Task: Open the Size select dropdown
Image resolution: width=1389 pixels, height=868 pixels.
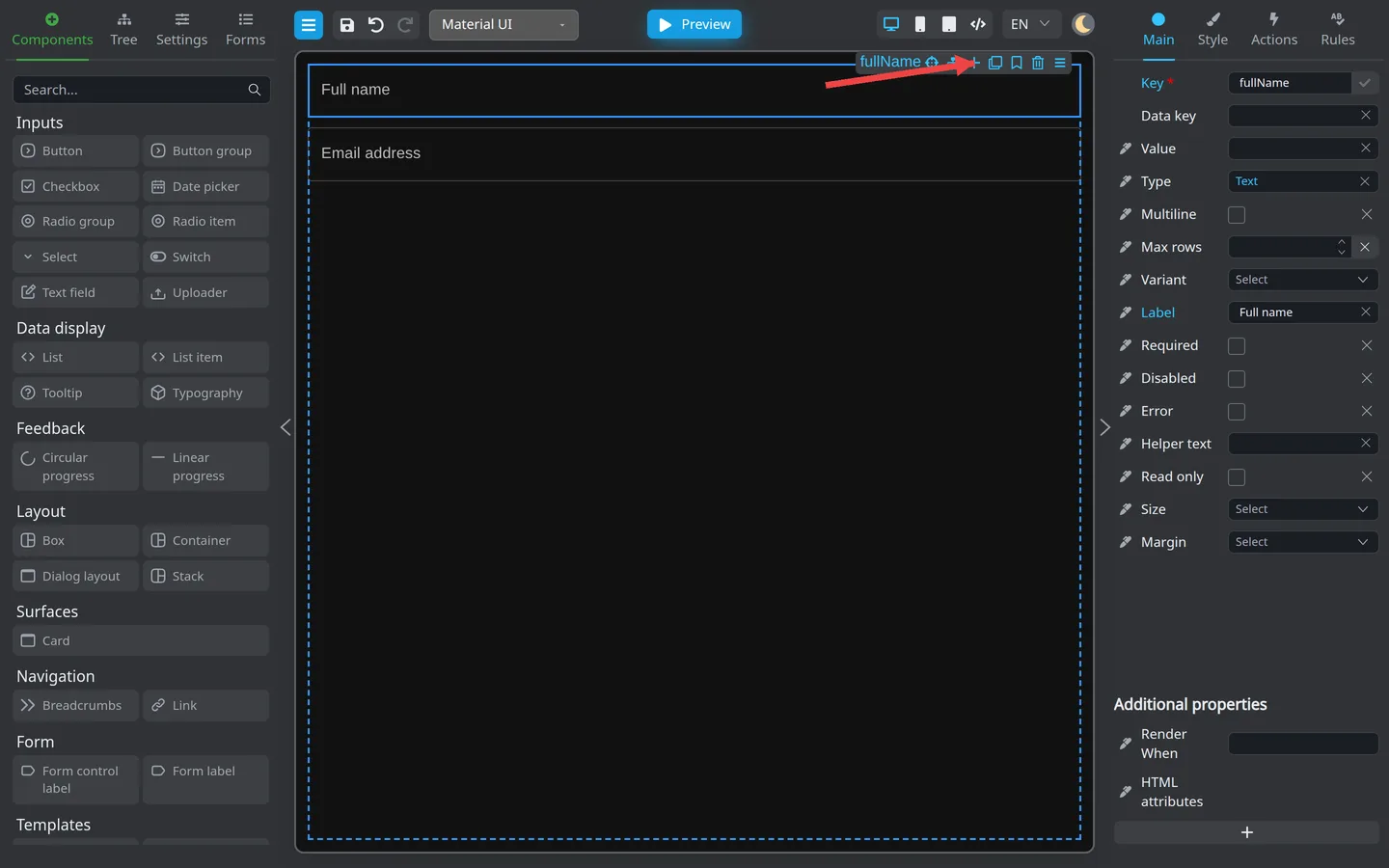Action: (x=1303, y=509)
